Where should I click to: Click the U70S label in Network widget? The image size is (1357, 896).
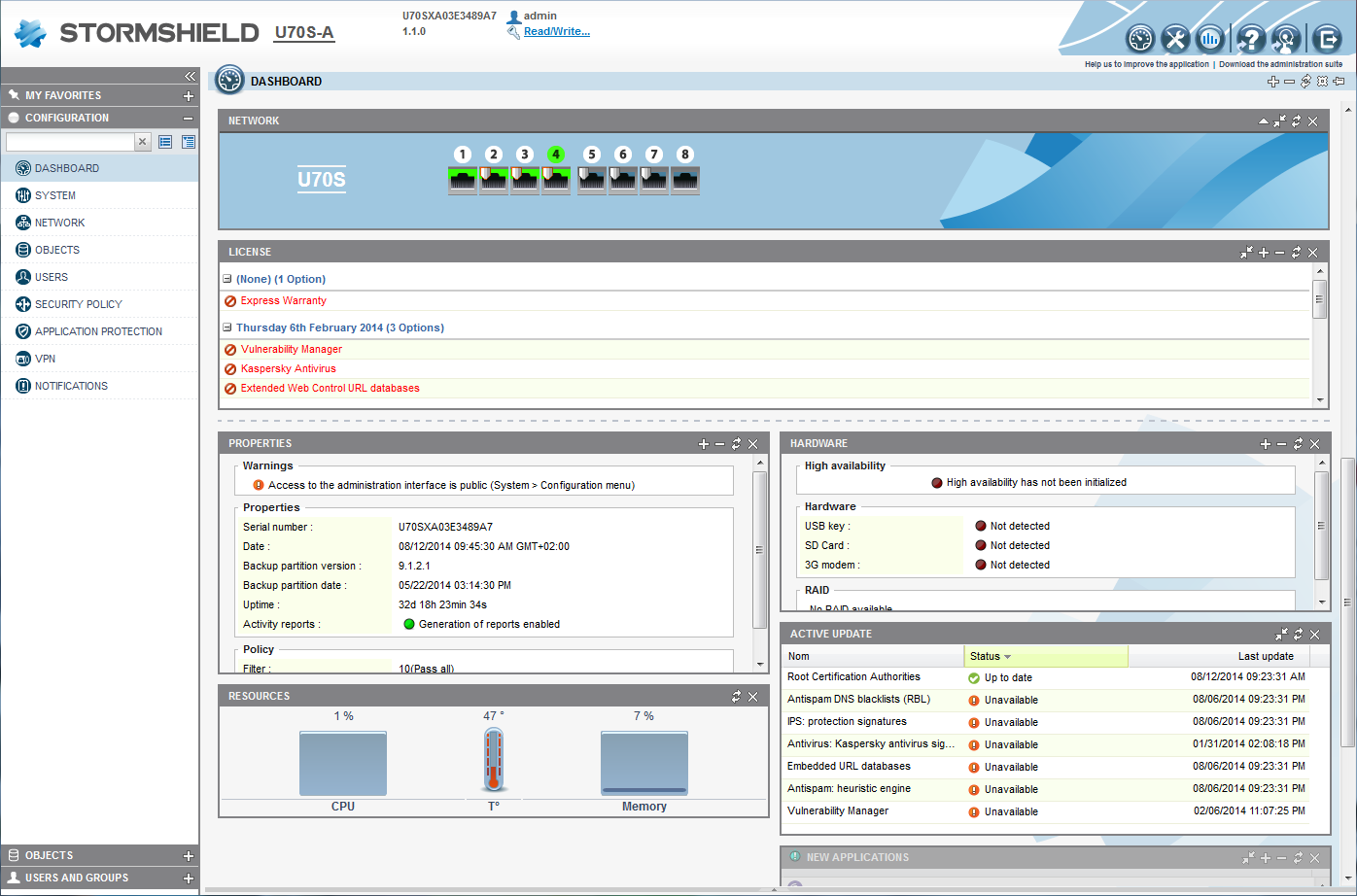click(322, 179)
